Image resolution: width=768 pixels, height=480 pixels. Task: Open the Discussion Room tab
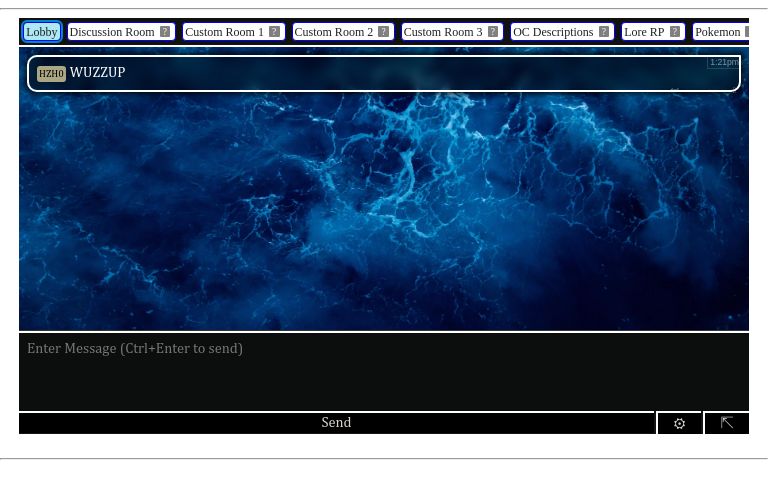click(x=111, y=32)
